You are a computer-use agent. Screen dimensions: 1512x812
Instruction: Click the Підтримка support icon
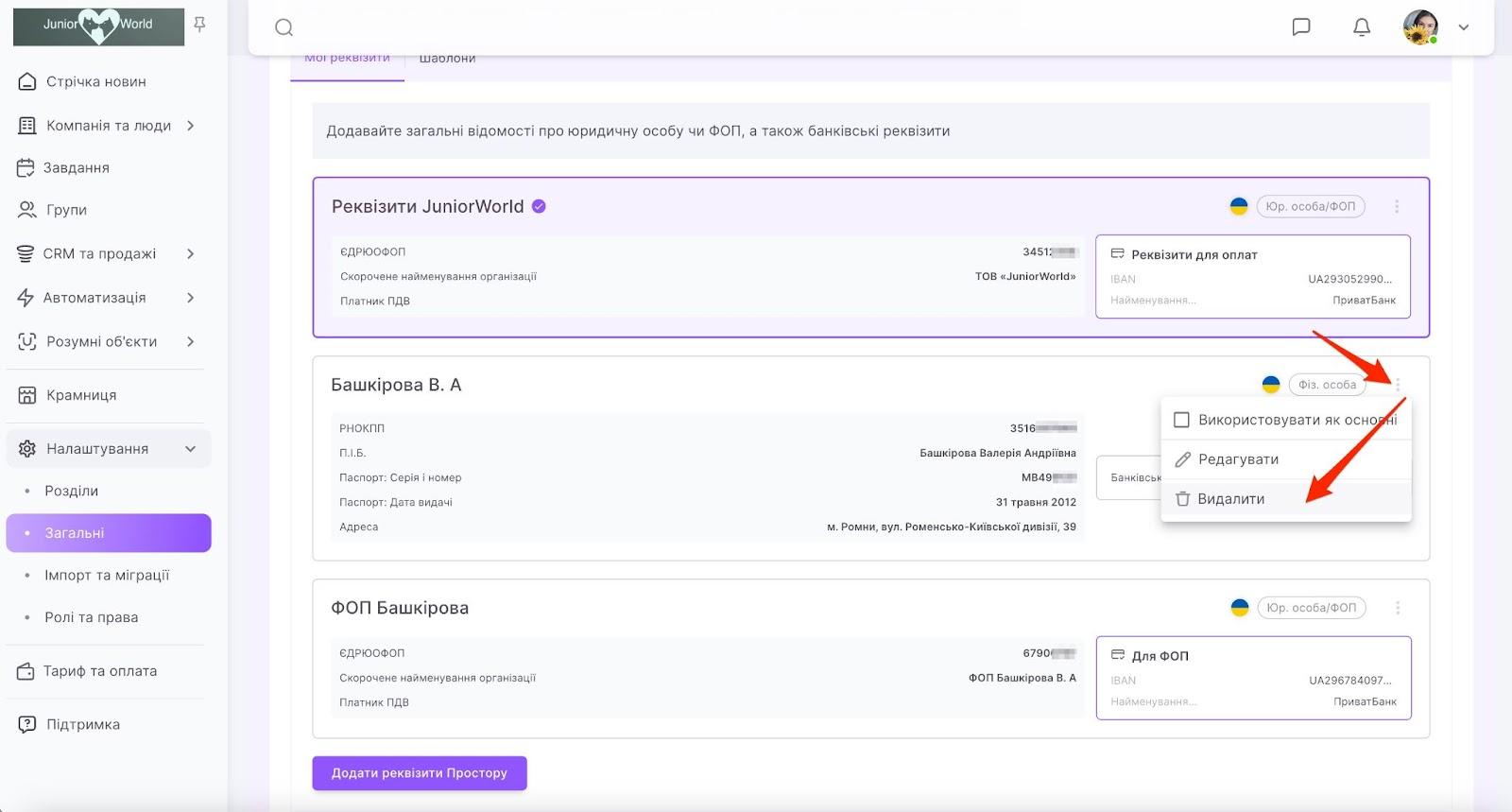tap(27, 725)
